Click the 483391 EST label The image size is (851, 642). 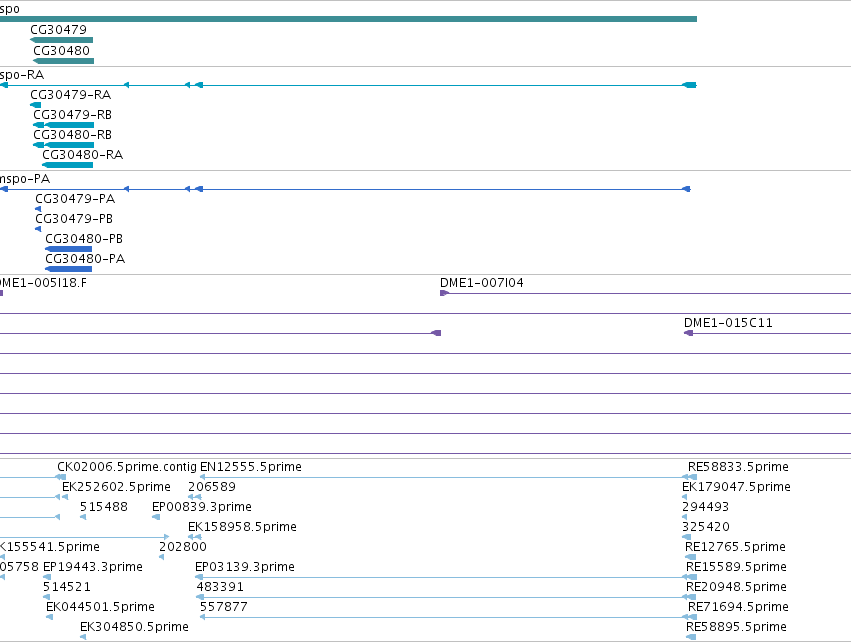coord(220,587)
